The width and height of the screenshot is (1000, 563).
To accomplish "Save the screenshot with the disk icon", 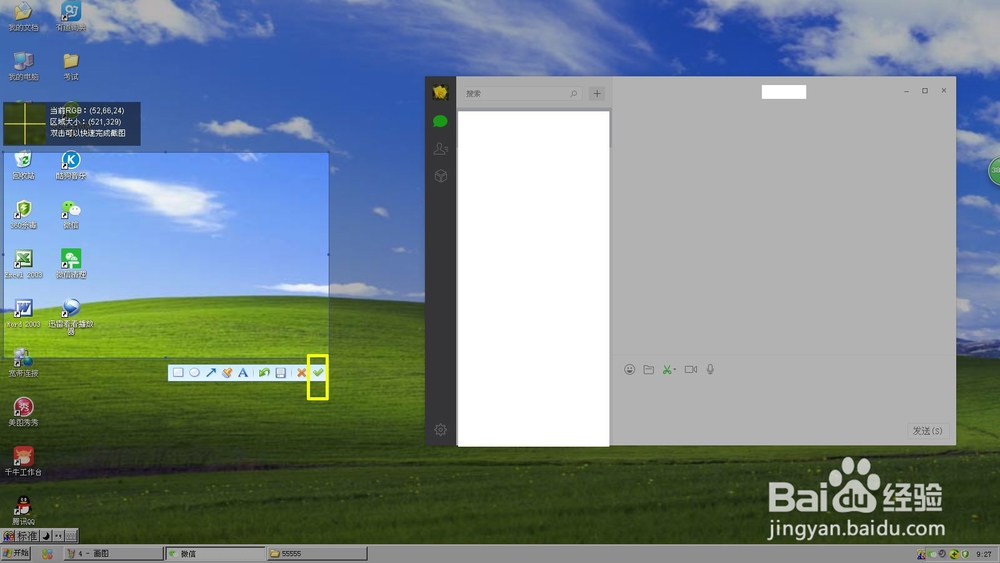I will (281, 372).
